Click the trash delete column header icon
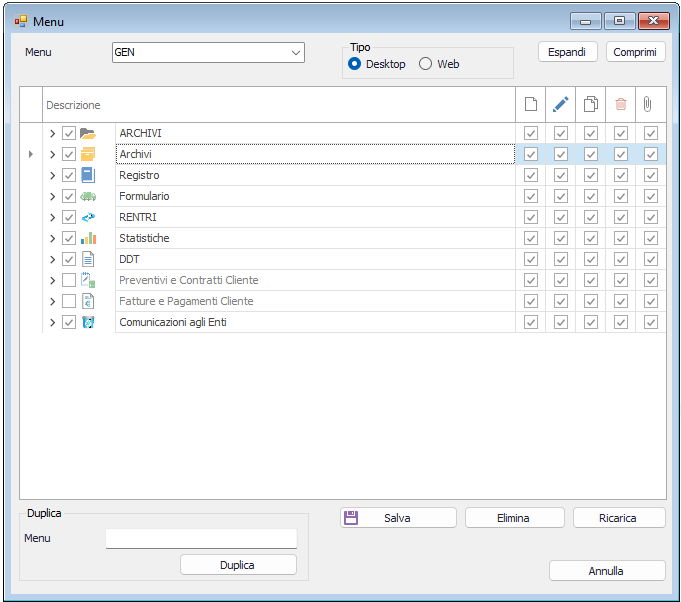Image resolution: width=681 pixels, height=602 pixels. [621, 104]
